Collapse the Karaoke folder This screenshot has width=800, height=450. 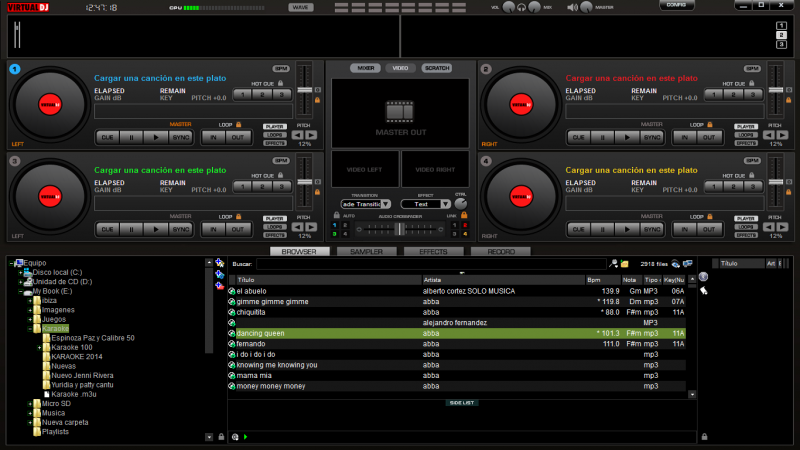pos(30,329)
